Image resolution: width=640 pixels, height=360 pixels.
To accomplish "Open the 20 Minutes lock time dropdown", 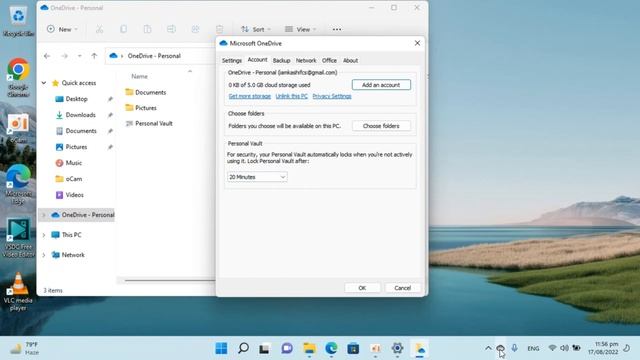I will click(x=257, y=177).
